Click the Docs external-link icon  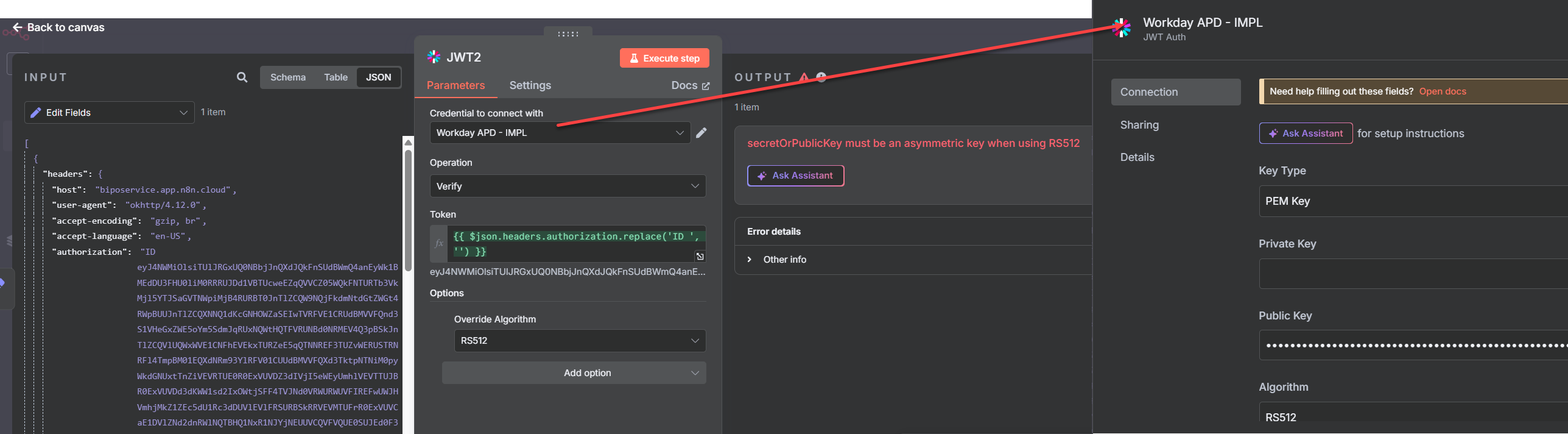tap(706, 86)
